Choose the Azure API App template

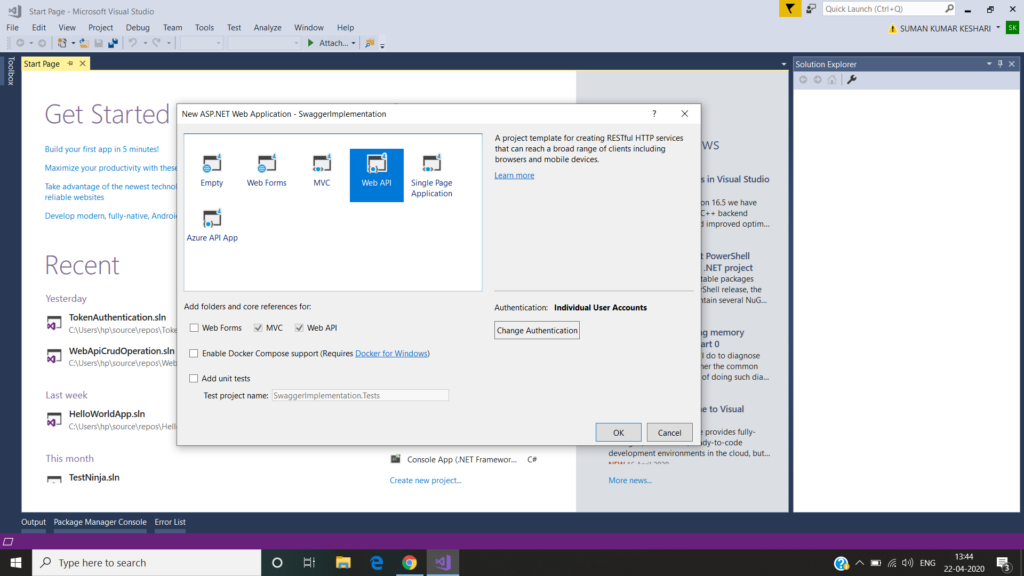click(x=212, y=225)
